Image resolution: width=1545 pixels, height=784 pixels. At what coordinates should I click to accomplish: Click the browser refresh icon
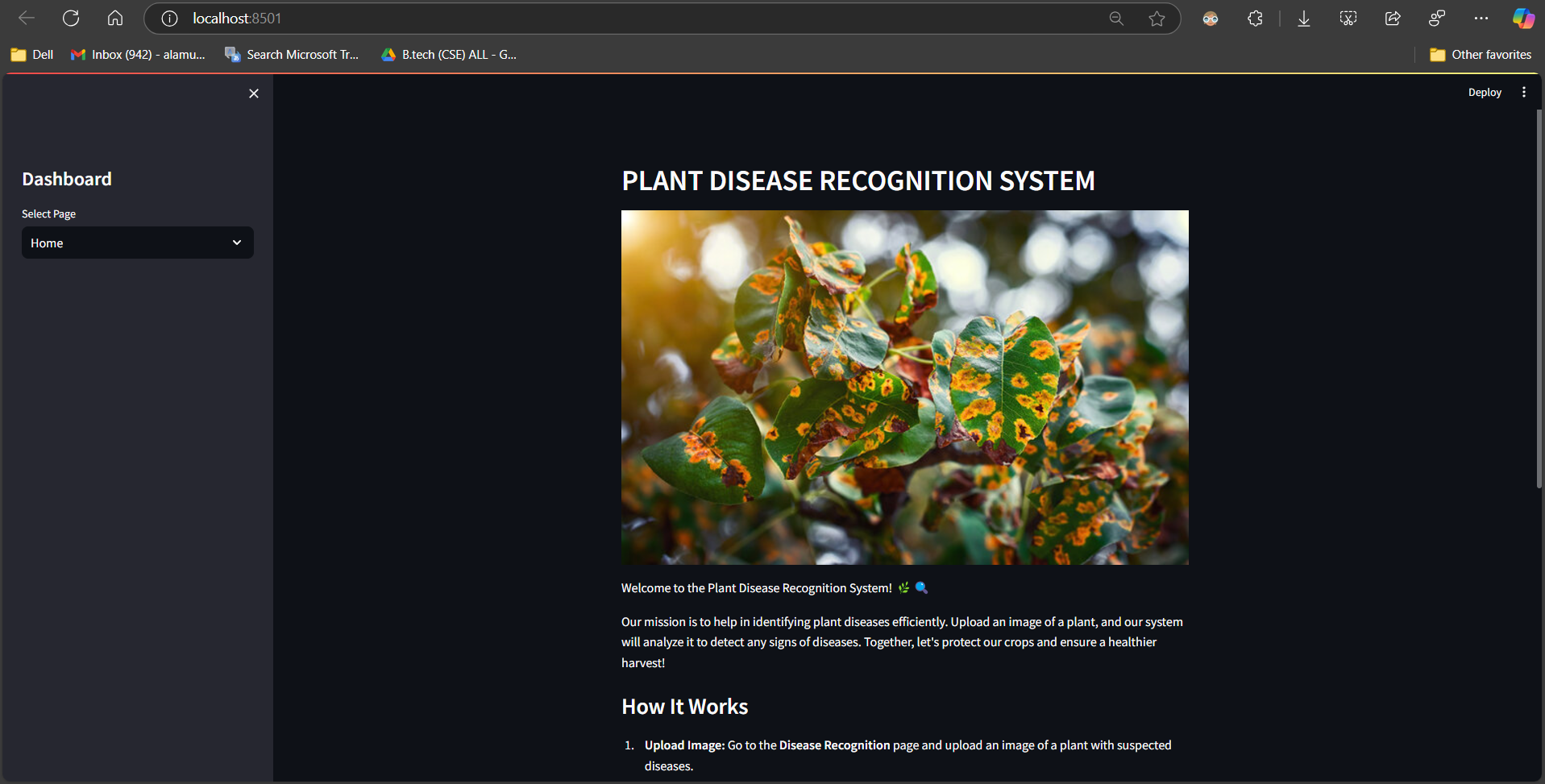pos(71,18)
